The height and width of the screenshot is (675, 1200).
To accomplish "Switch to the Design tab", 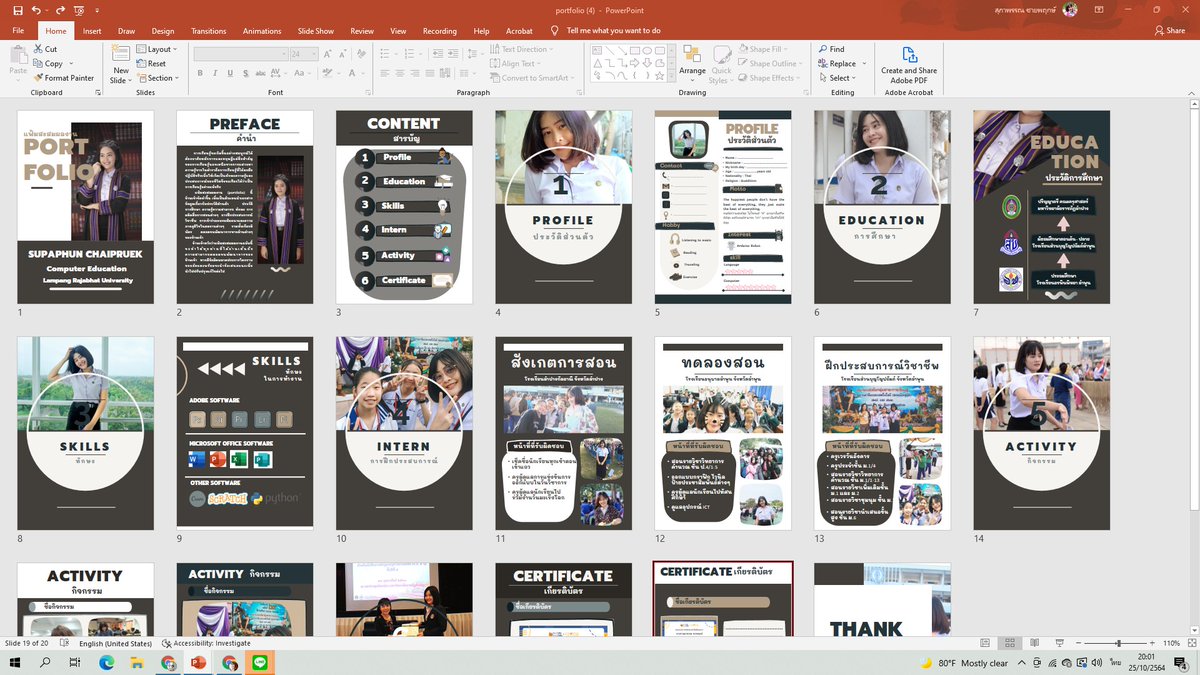I will pyautogui.click(x=163, y=31).
